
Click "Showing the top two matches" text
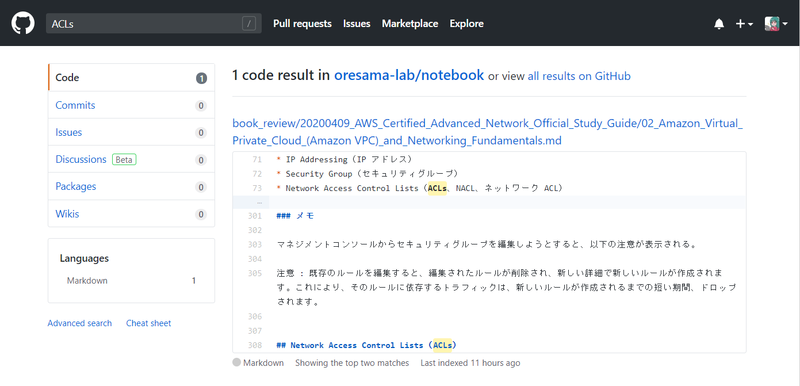352,363
